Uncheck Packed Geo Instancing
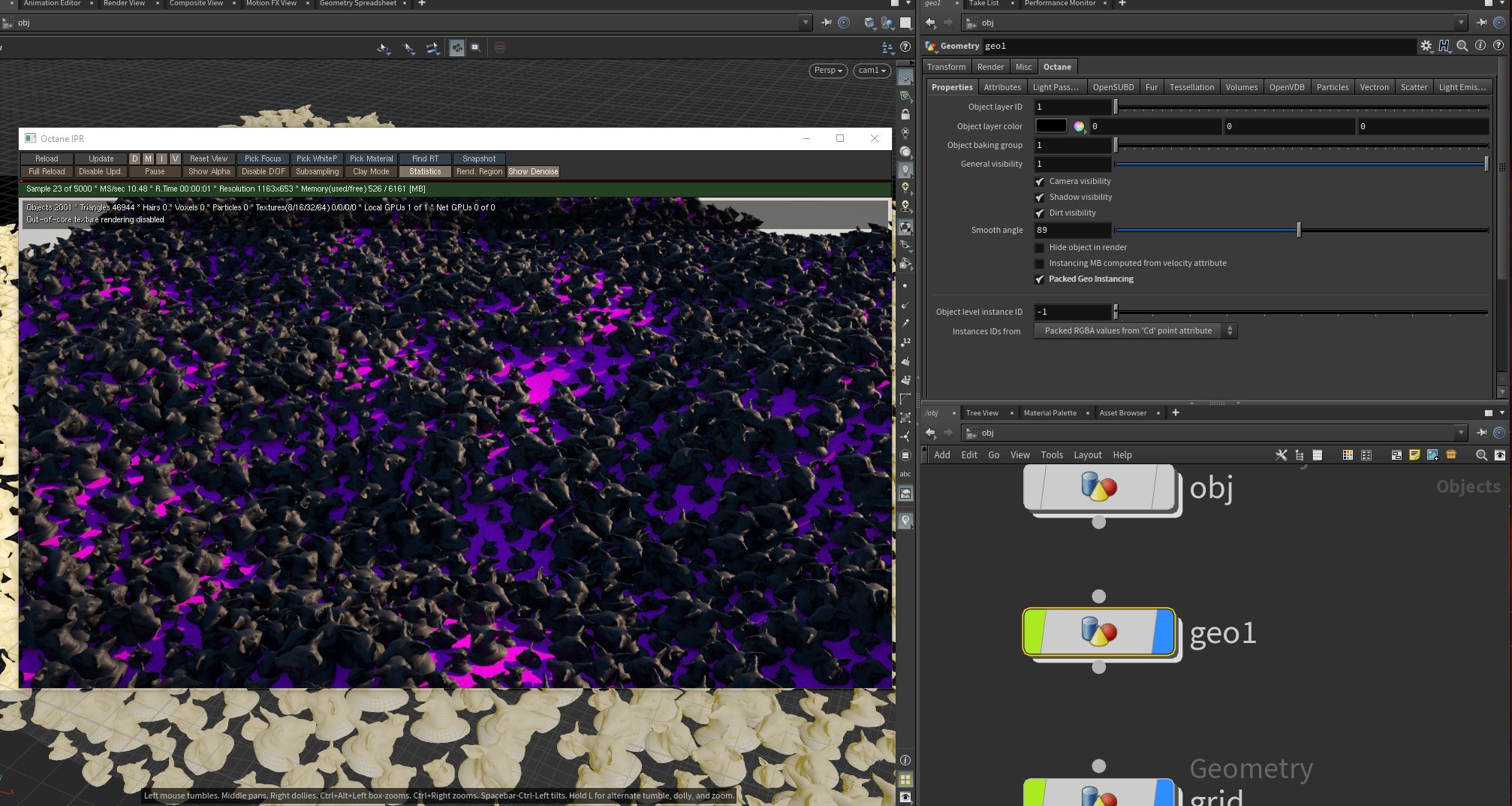Screen dimensions: 1512x806 1040,279
